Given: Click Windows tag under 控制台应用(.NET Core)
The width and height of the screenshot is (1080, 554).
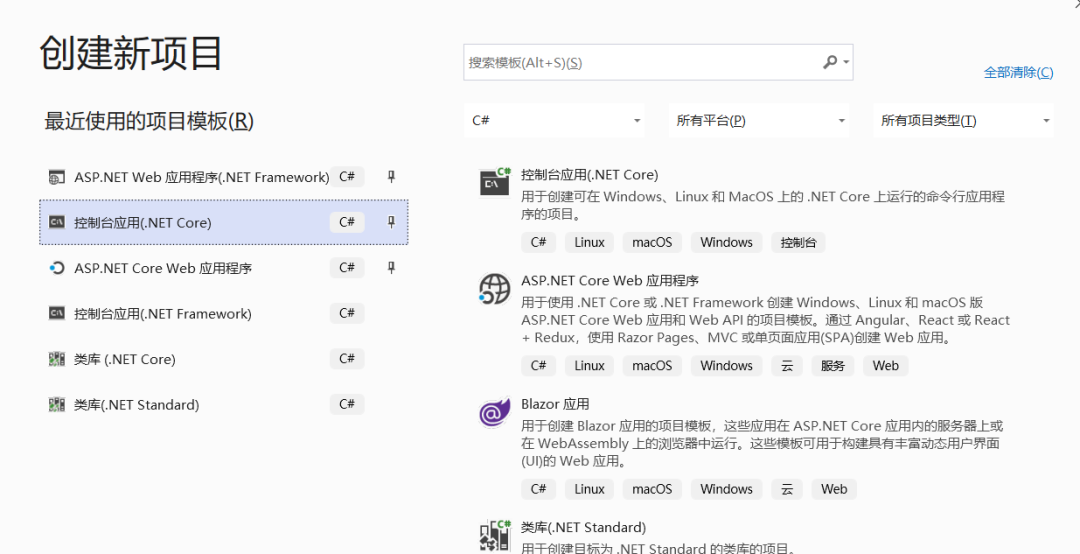Looking at the screenshot, I should tap(727, 243).
